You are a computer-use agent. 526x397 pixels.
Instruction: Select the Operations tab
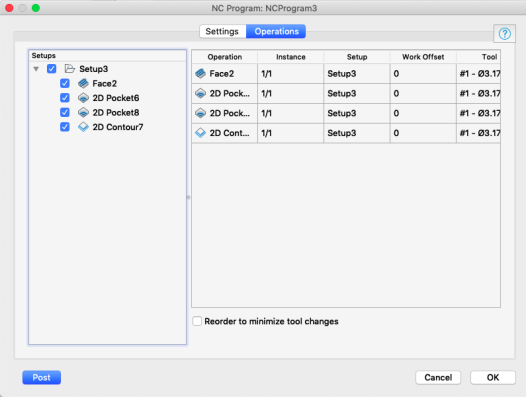pyautogui.click(x=276, y=31)
